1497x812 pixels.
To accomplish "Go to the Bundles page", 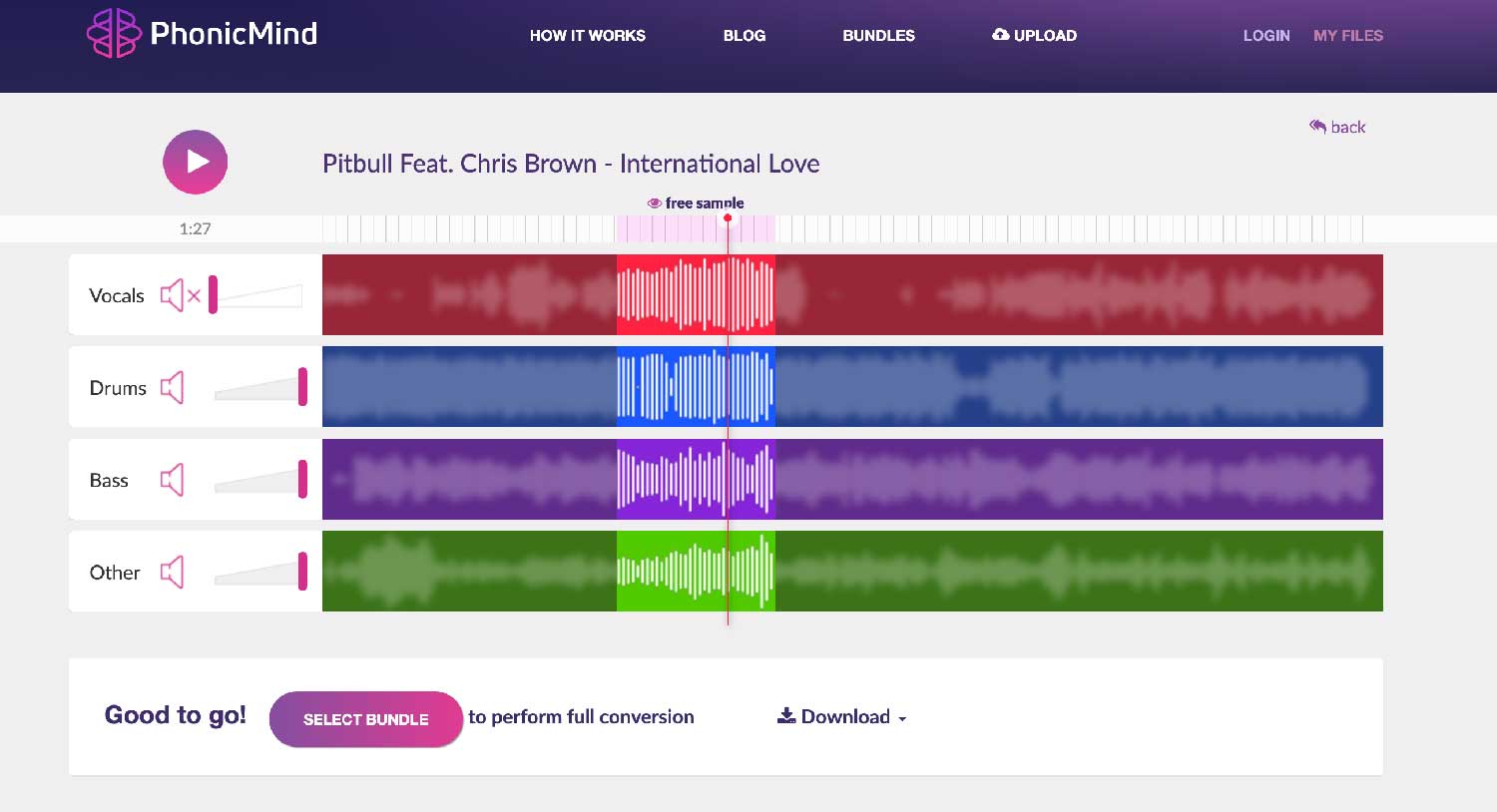I will point(878,36).
